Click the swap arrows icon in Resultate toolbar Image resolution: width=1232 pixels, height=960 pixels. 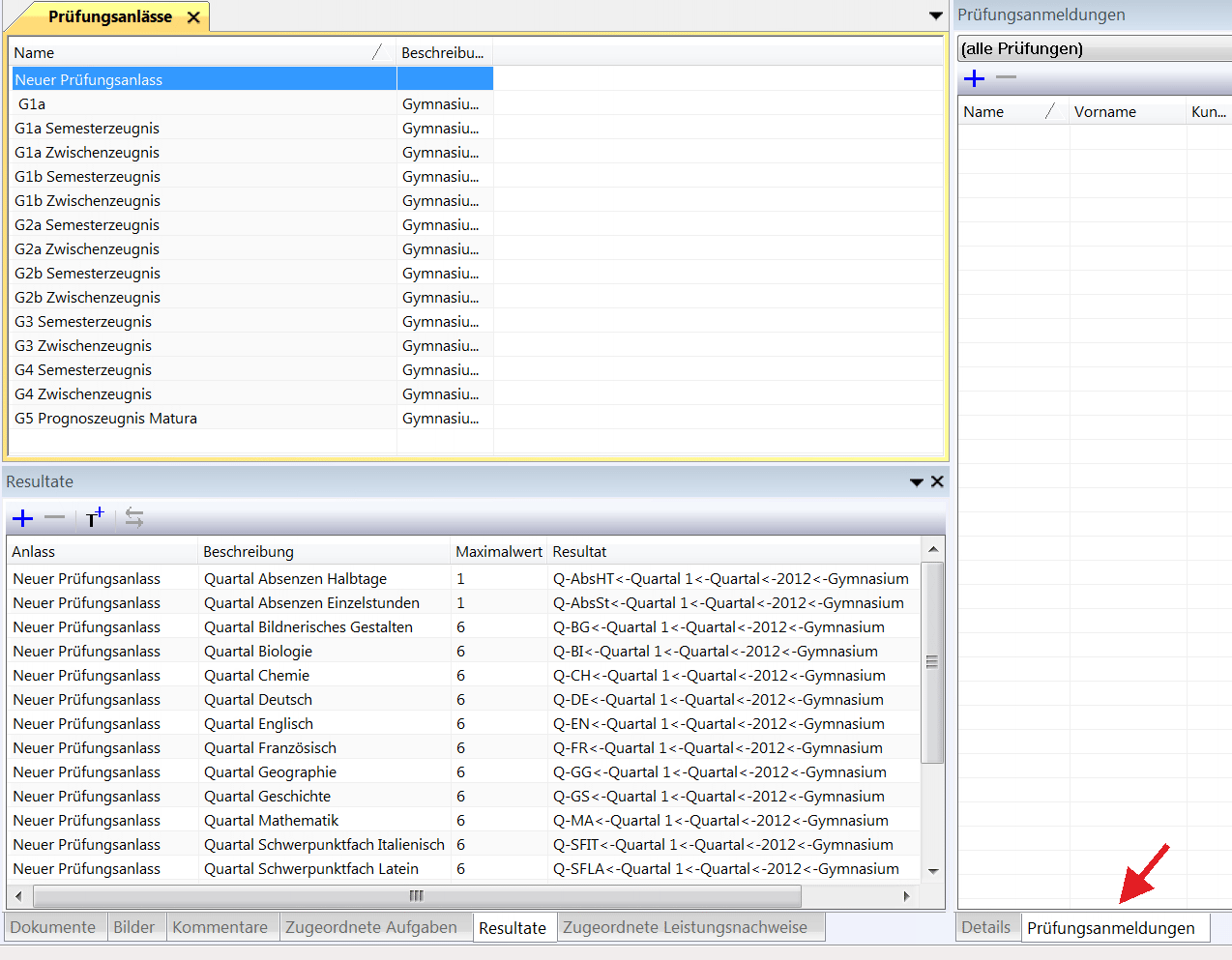[x=134, y=518]
